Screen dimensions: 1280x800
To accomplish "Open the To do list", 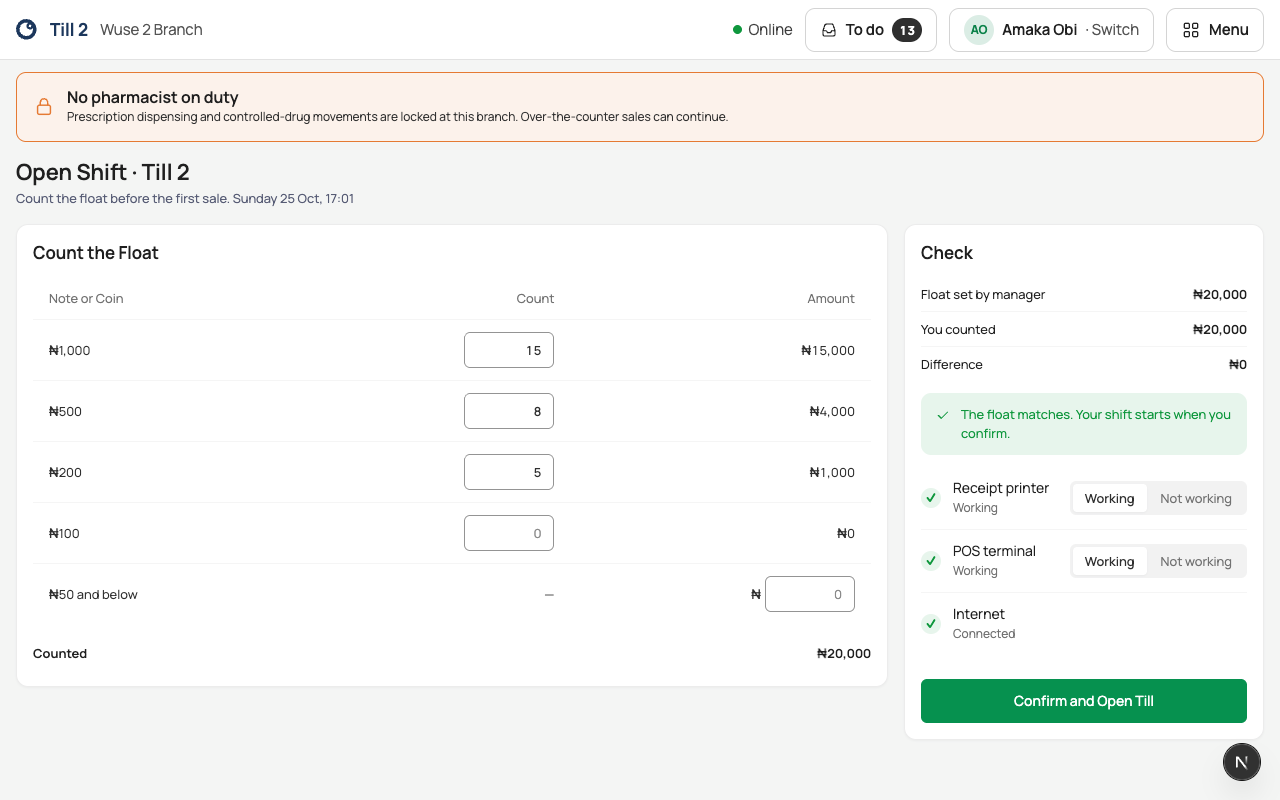I will 871,30.
